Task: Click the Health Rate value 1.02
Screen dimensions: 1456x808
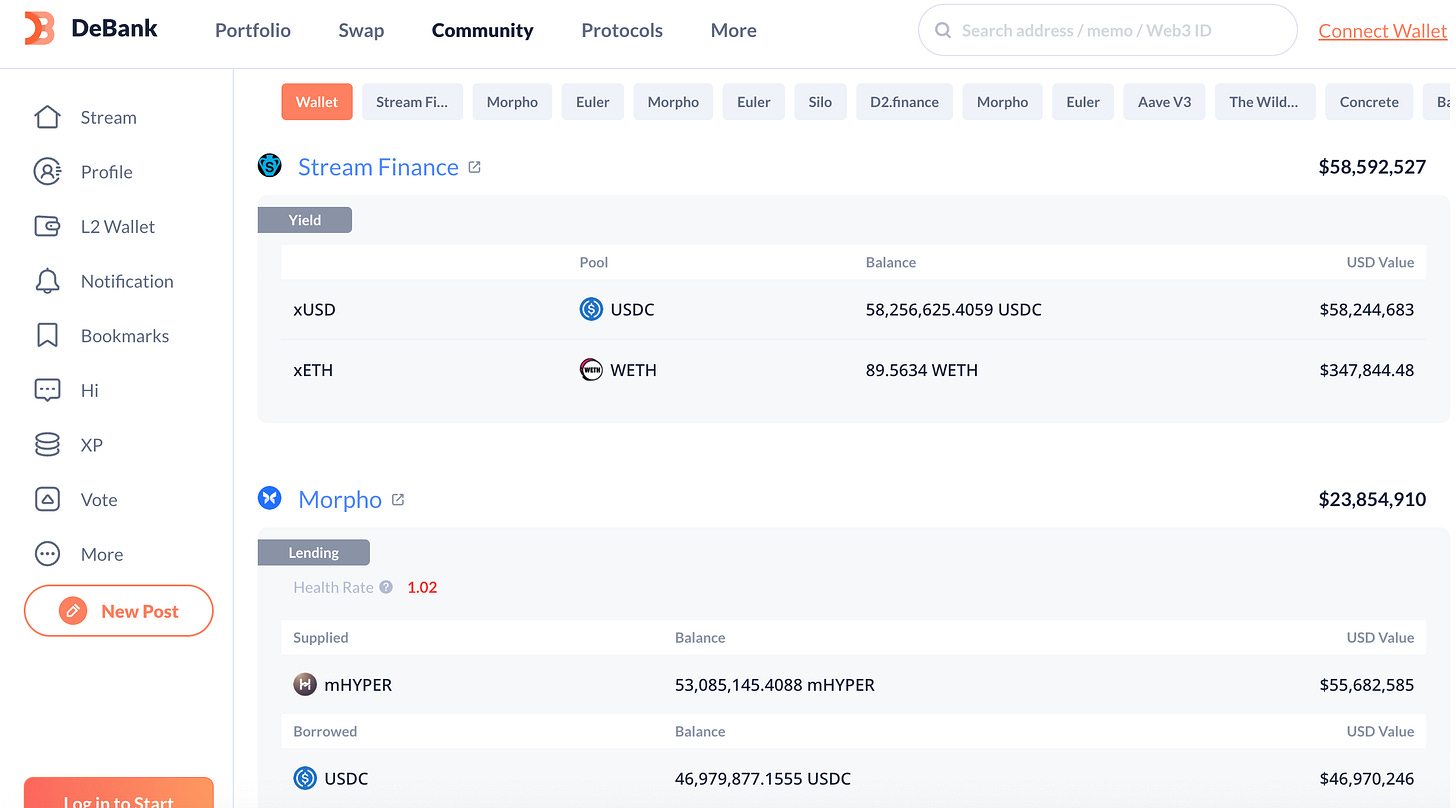Action: click(422, 587)
